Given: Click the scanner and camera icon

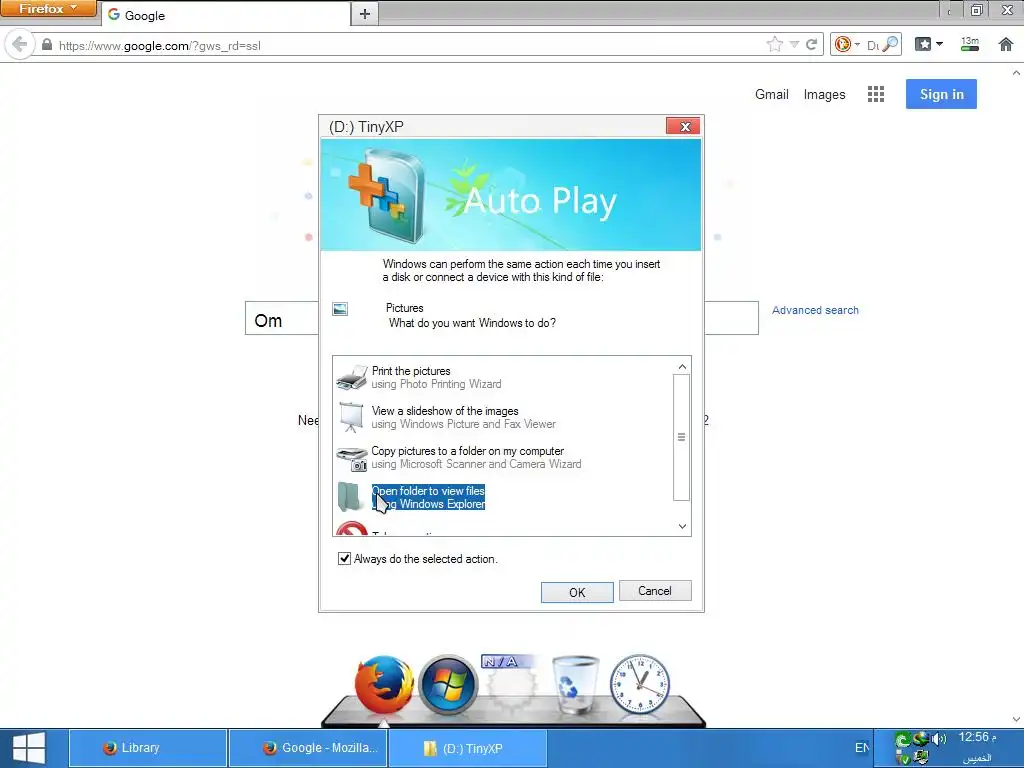Looking at the screenshot, I should [x=351, y=458].
